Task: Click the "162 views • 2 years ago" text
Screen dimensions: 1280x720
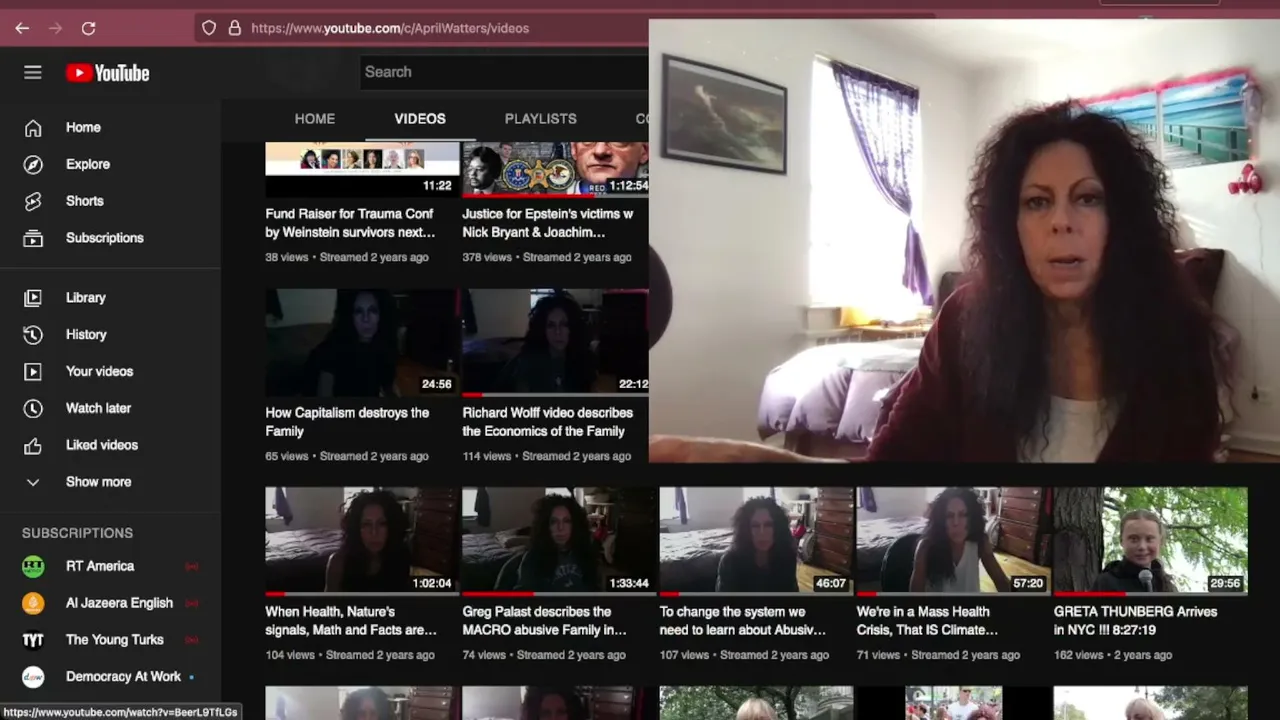Action: tap(1113, 655)
